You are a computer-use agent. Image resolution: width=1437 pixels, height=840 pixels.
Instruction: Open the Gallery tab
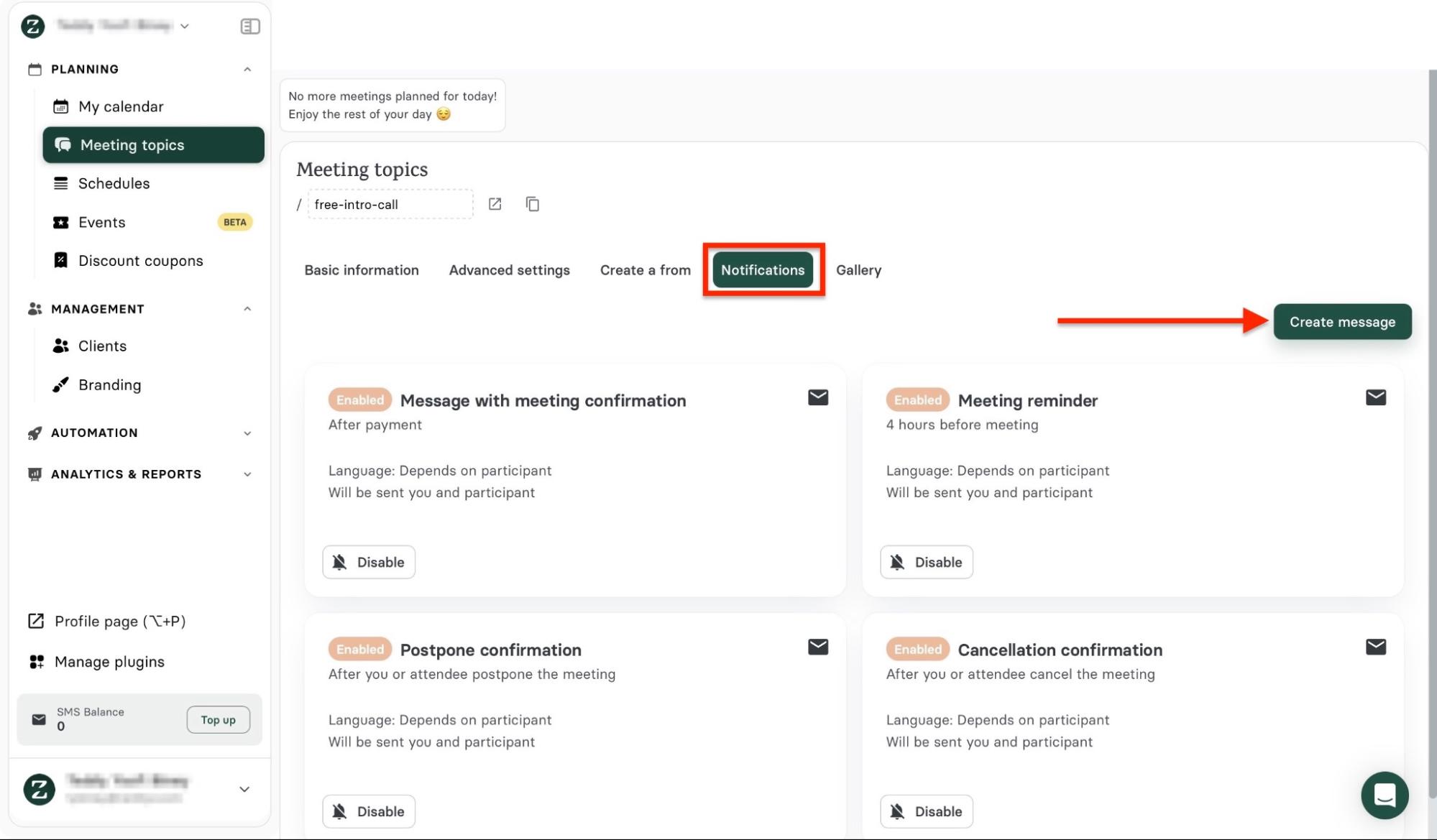(x=858, y=270)
